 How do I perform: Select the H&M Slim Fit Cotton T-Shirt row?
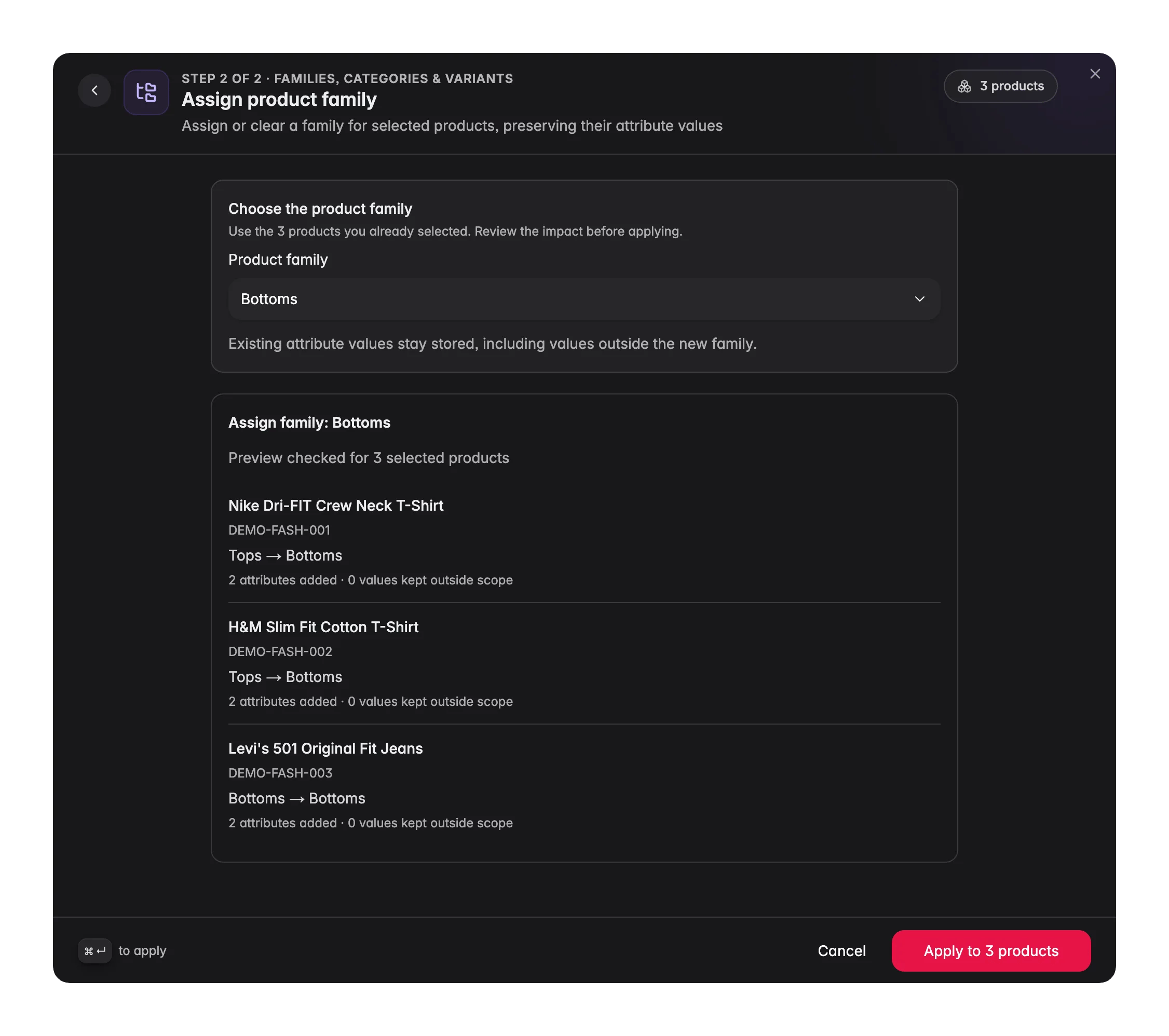point(584,663)
